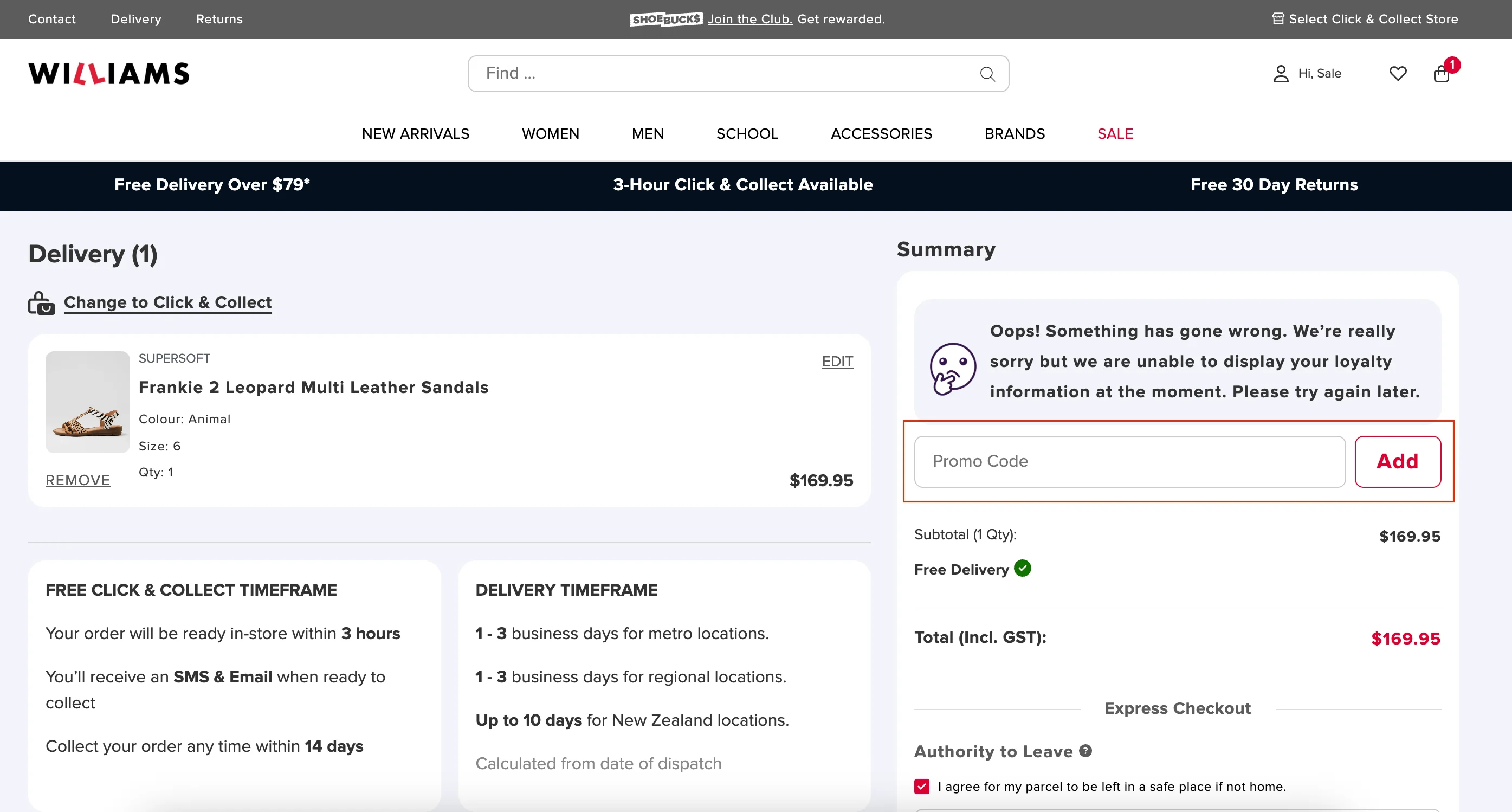Click EDIT on the sandals item

point(837,362)
